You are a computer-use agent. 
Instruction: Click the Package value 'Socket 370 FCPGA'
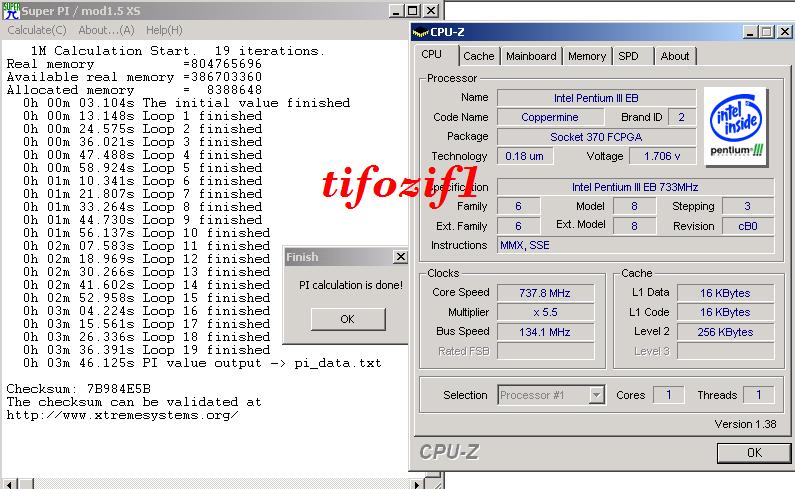596,137
